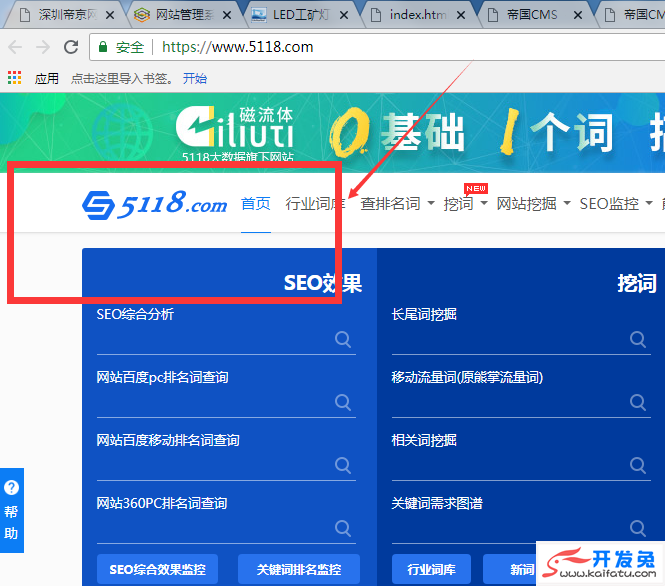The image size is (665, 586).
Task: Click the 帮助 side help tab
Action: pyautogui.click(x=11, y=511)
